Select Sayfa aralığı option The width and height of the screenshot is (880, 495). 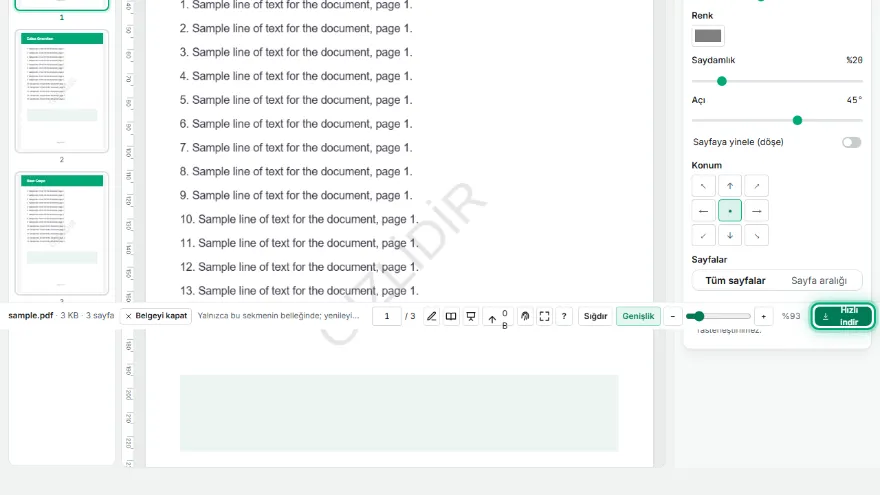click(819, 281)
